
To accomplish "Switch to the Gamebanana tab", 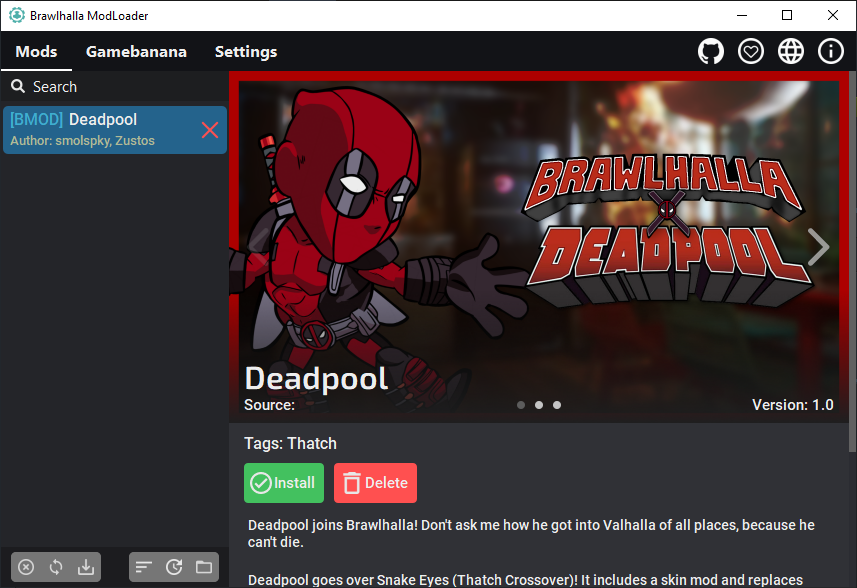I will click(136, 51).
